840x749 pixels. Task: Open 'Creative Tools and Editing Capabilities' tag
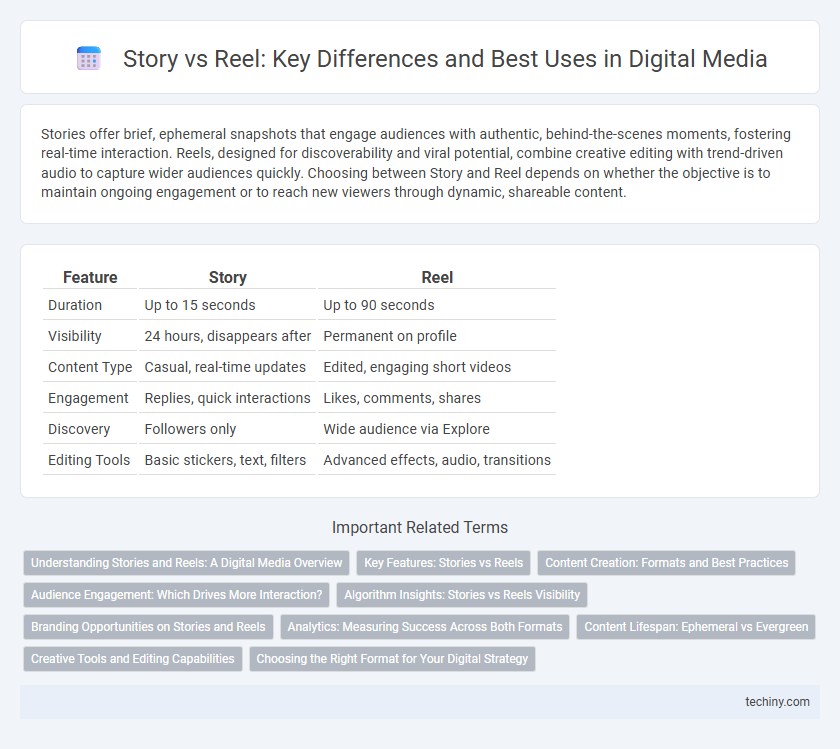pos(133,659)
